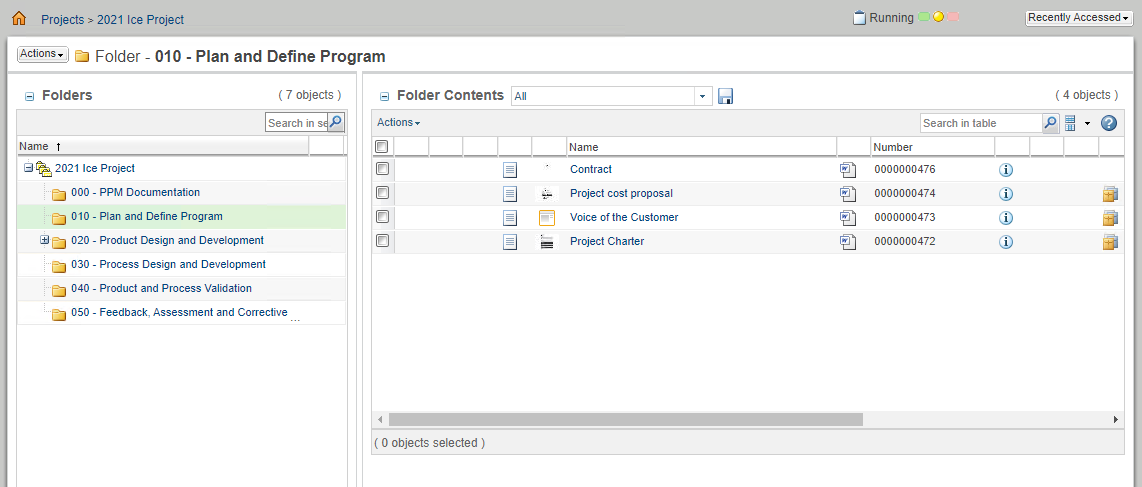The image size is (1142, 487).
Task: Check the Contract row checkbox
Action: click(382, 169)
